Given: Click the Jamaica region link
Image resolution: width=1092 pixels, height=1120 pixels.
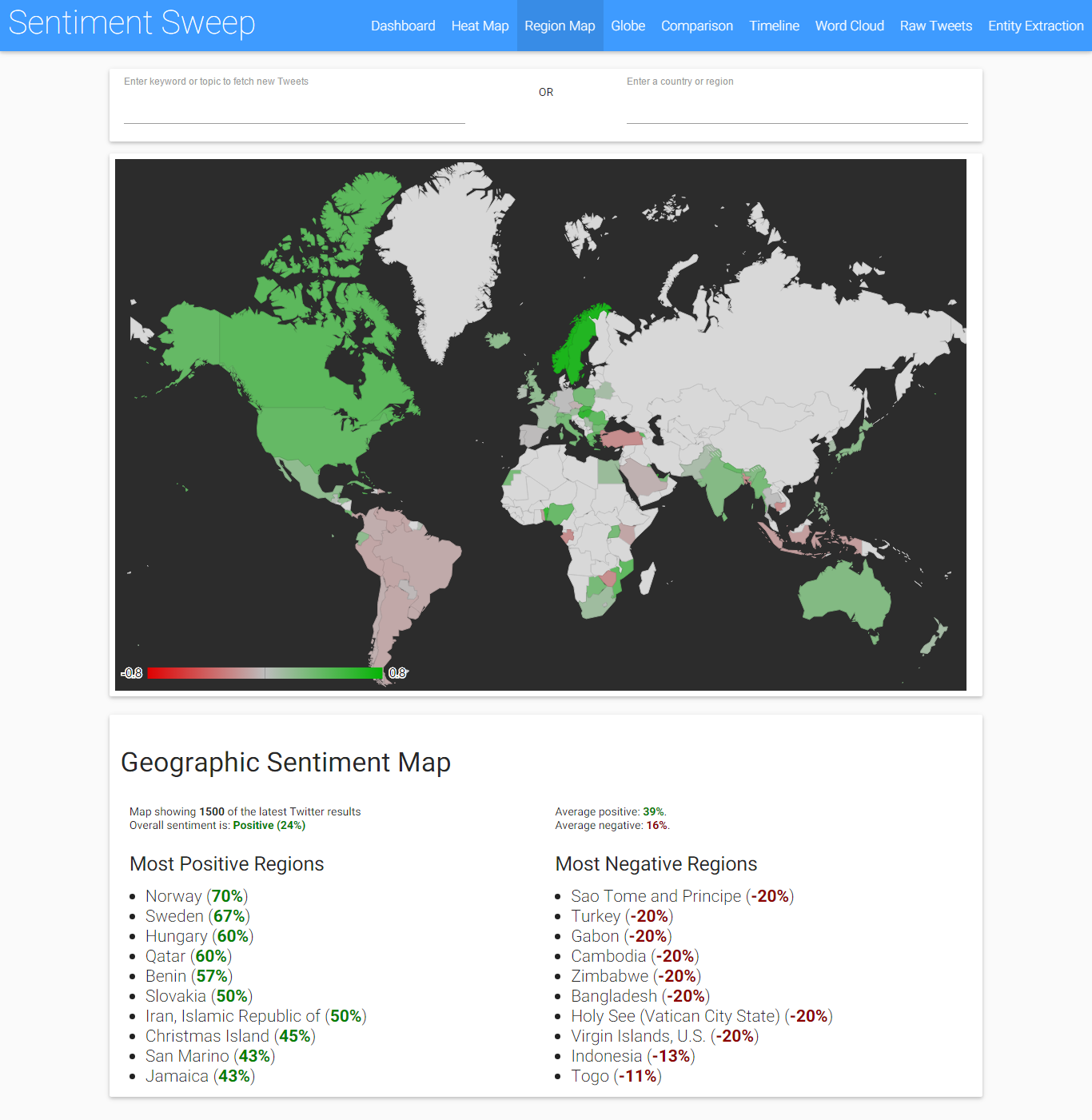Looking at the screenshot, I should coord(177,1076).
